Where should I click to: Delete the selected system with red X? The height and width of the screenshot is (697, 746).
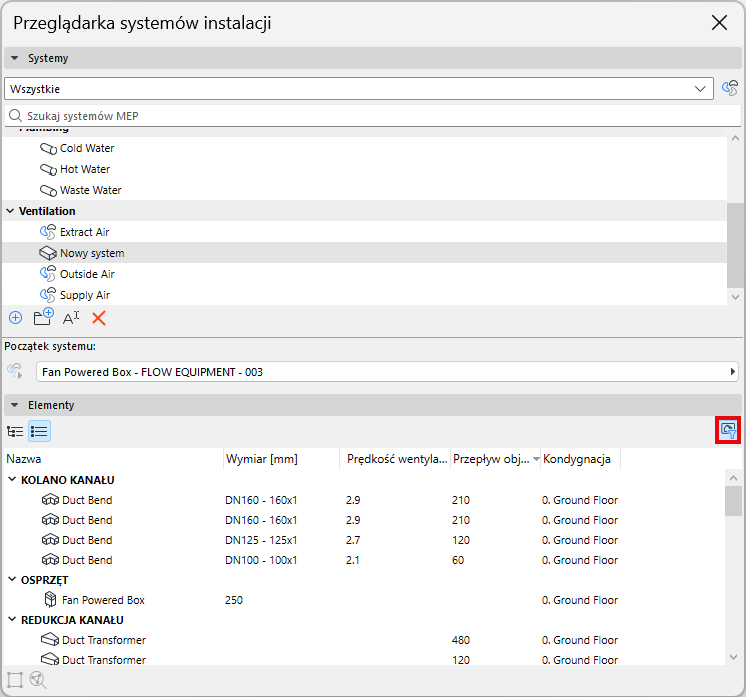[x=98, y=318]
